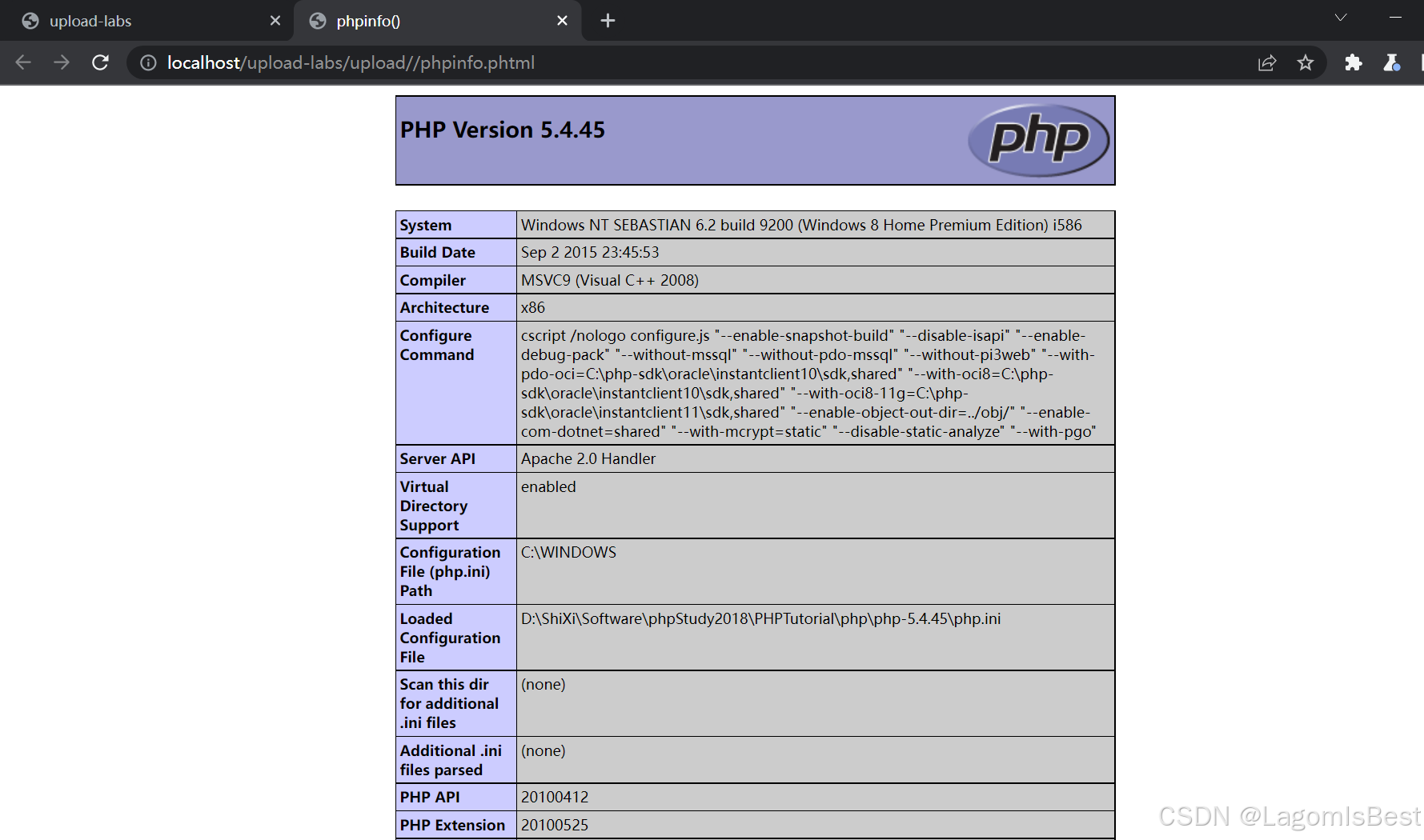This screenshot has height=840, width=1424.
Task: Select the Loaded Configuration File label
Action: click(451, 638)
